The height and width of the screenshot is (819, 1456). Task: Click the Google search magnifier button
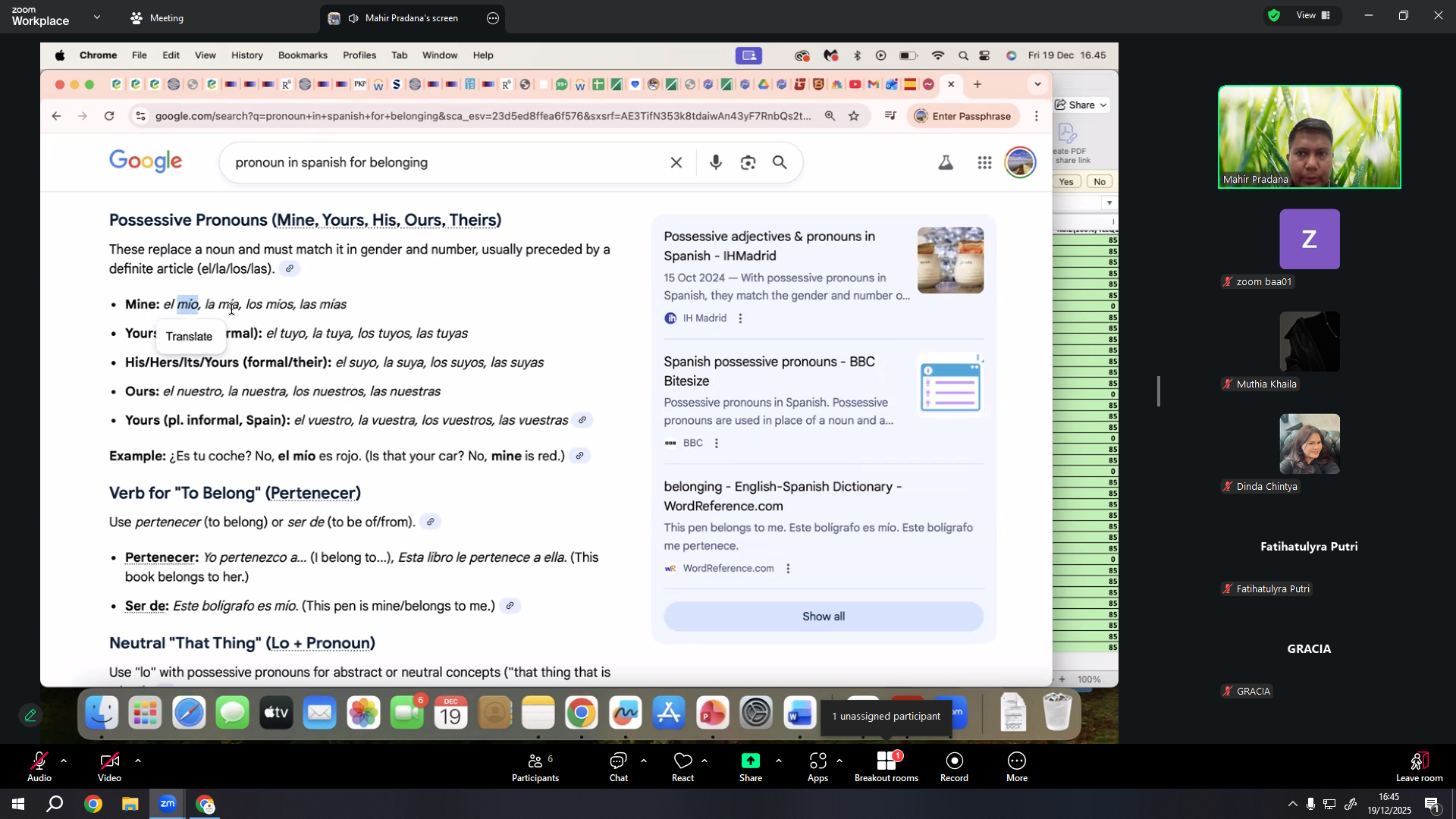click(780, 162)
